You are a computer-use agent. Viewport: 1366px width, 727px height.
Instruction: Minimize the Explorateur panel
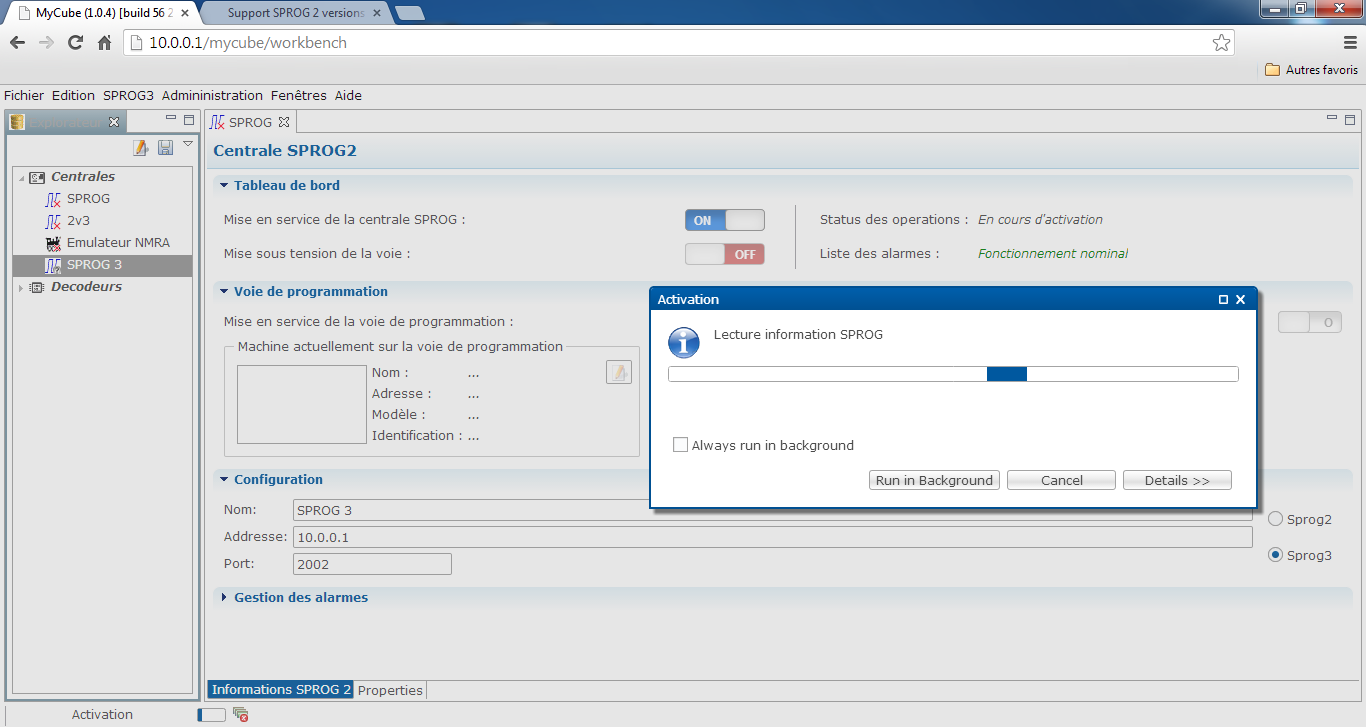coord(171,119)
